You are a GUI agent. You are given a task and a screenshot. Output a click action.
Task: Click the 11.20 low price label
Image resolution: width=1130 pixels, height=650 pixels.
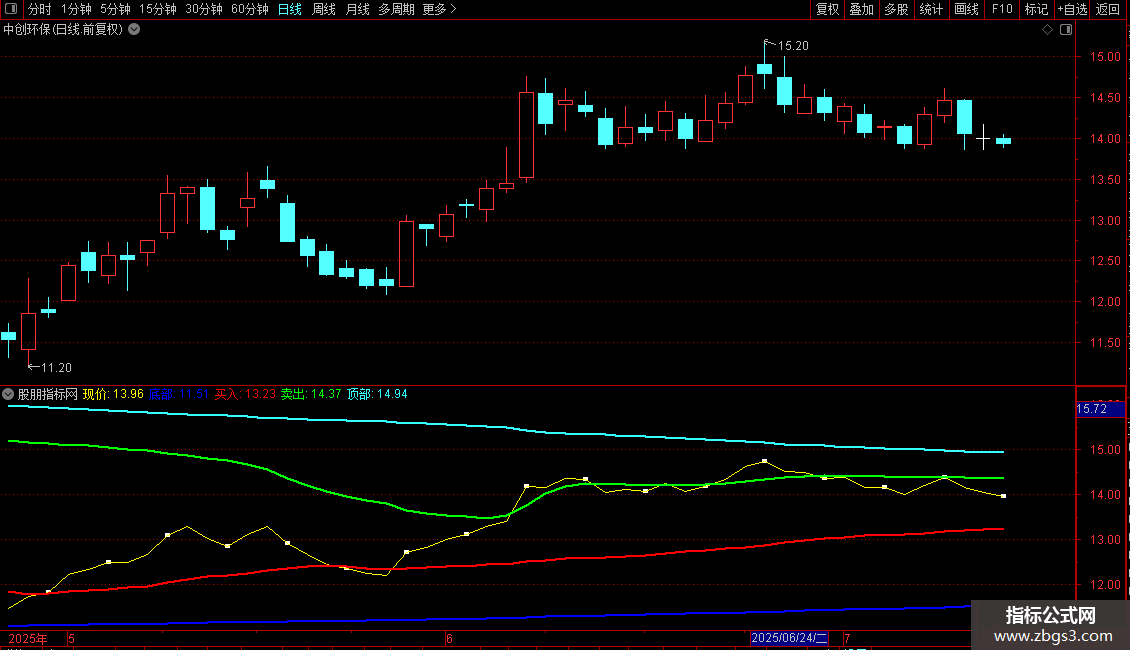[x=56, y=368]
